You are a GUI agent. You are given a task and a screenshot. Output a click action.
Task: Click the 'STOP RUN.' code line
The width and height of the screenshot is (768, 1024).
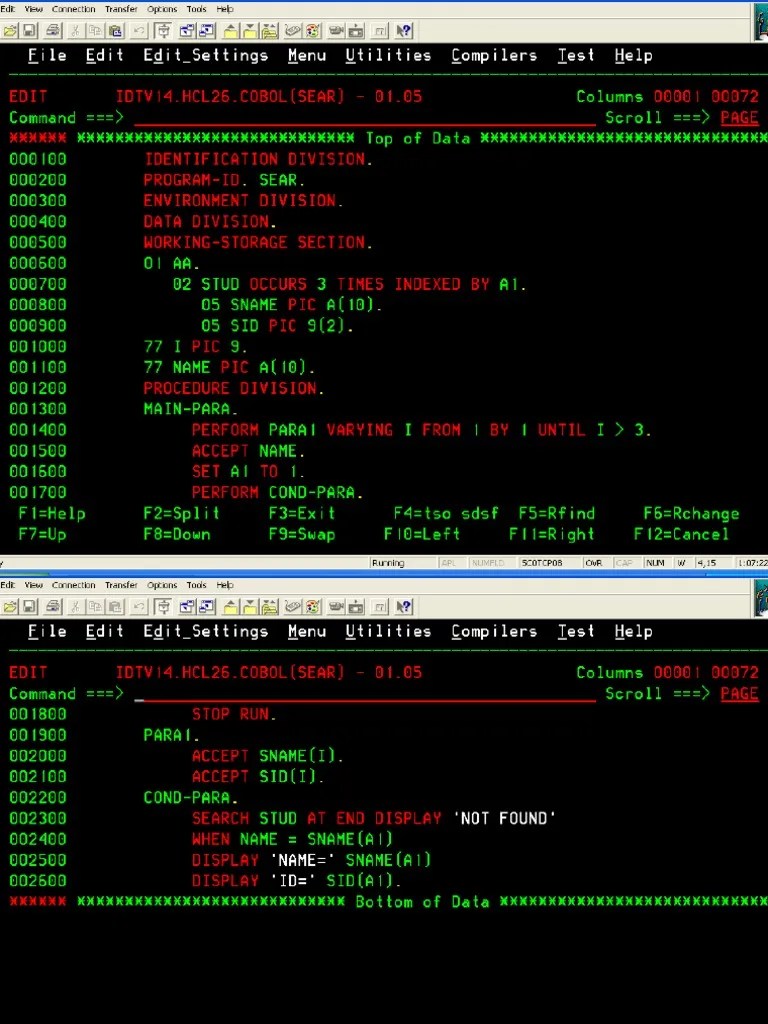(234, 714)
